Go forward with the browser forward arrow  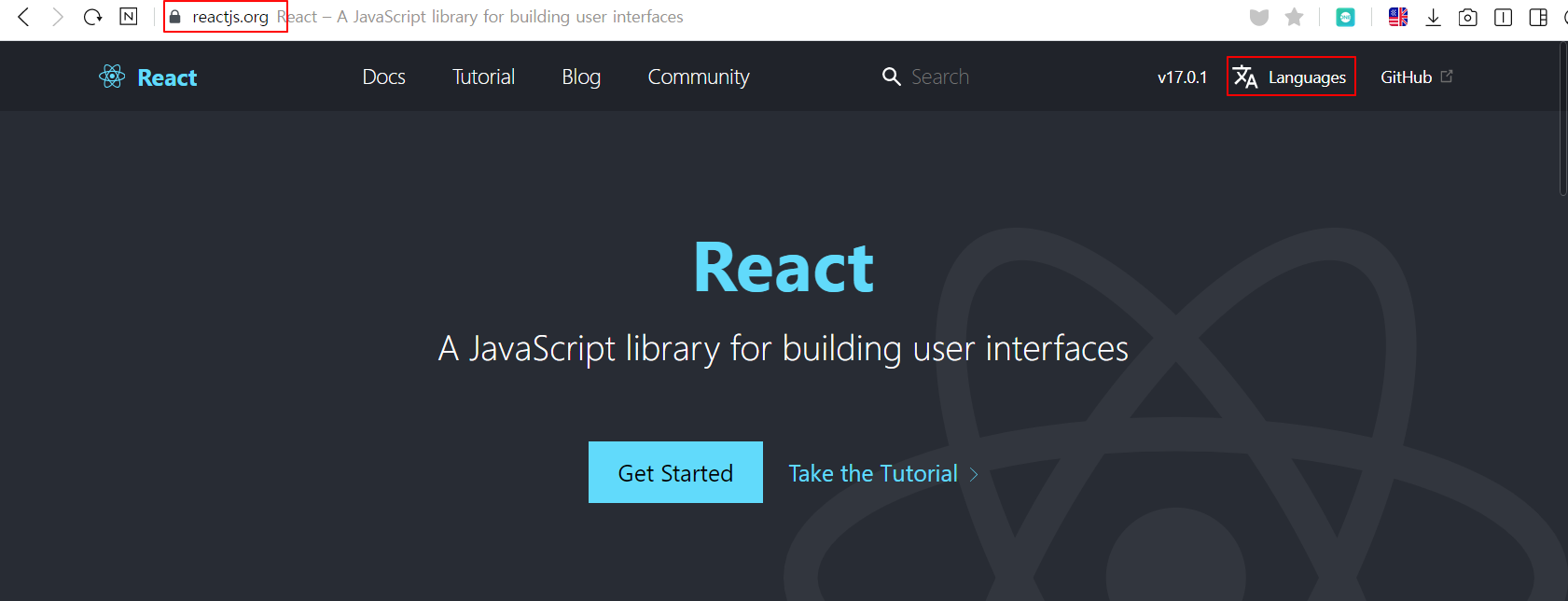pos(58,17)
